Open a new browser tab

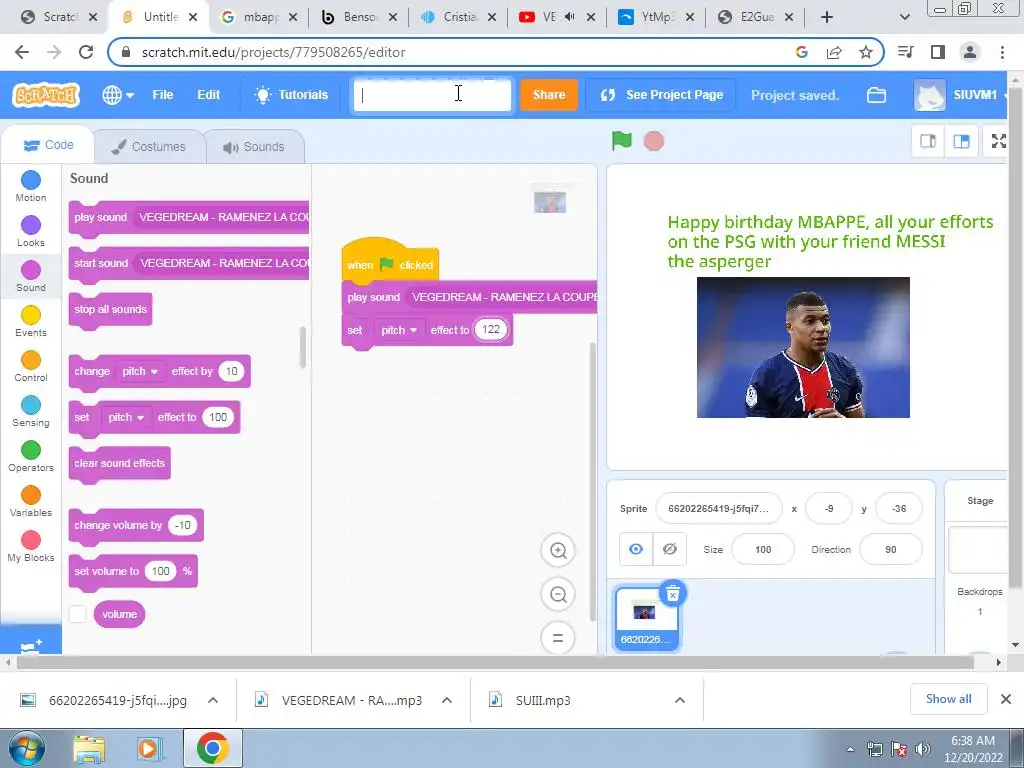(x=826, y=18)
